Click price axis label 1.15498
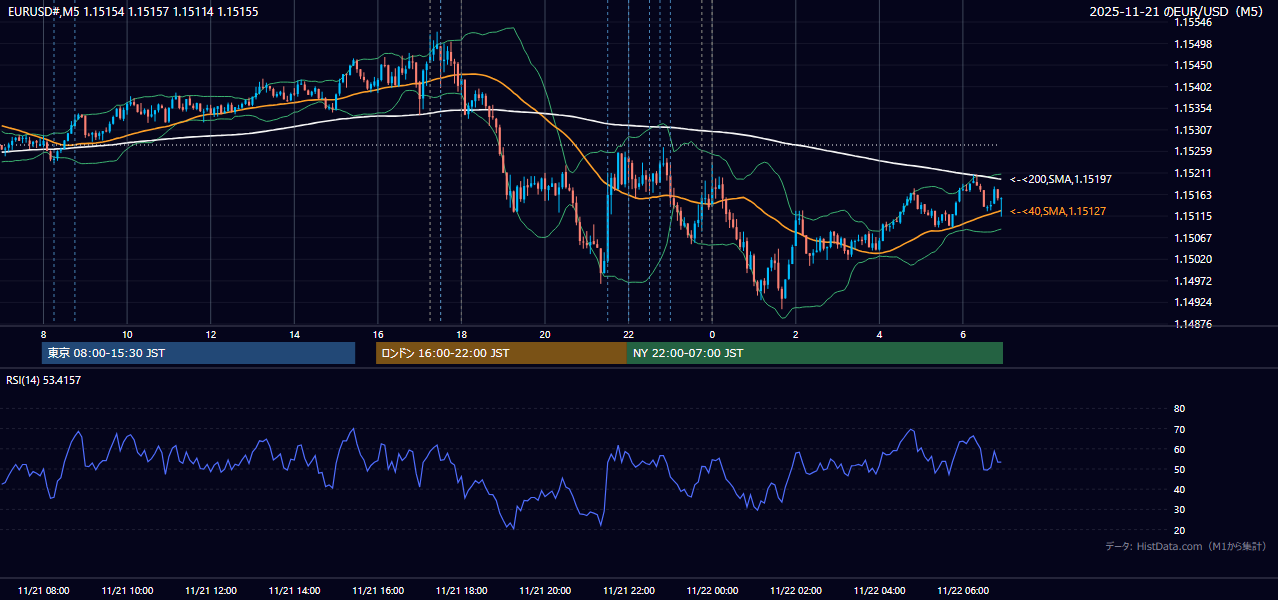 click(1193, 44)
